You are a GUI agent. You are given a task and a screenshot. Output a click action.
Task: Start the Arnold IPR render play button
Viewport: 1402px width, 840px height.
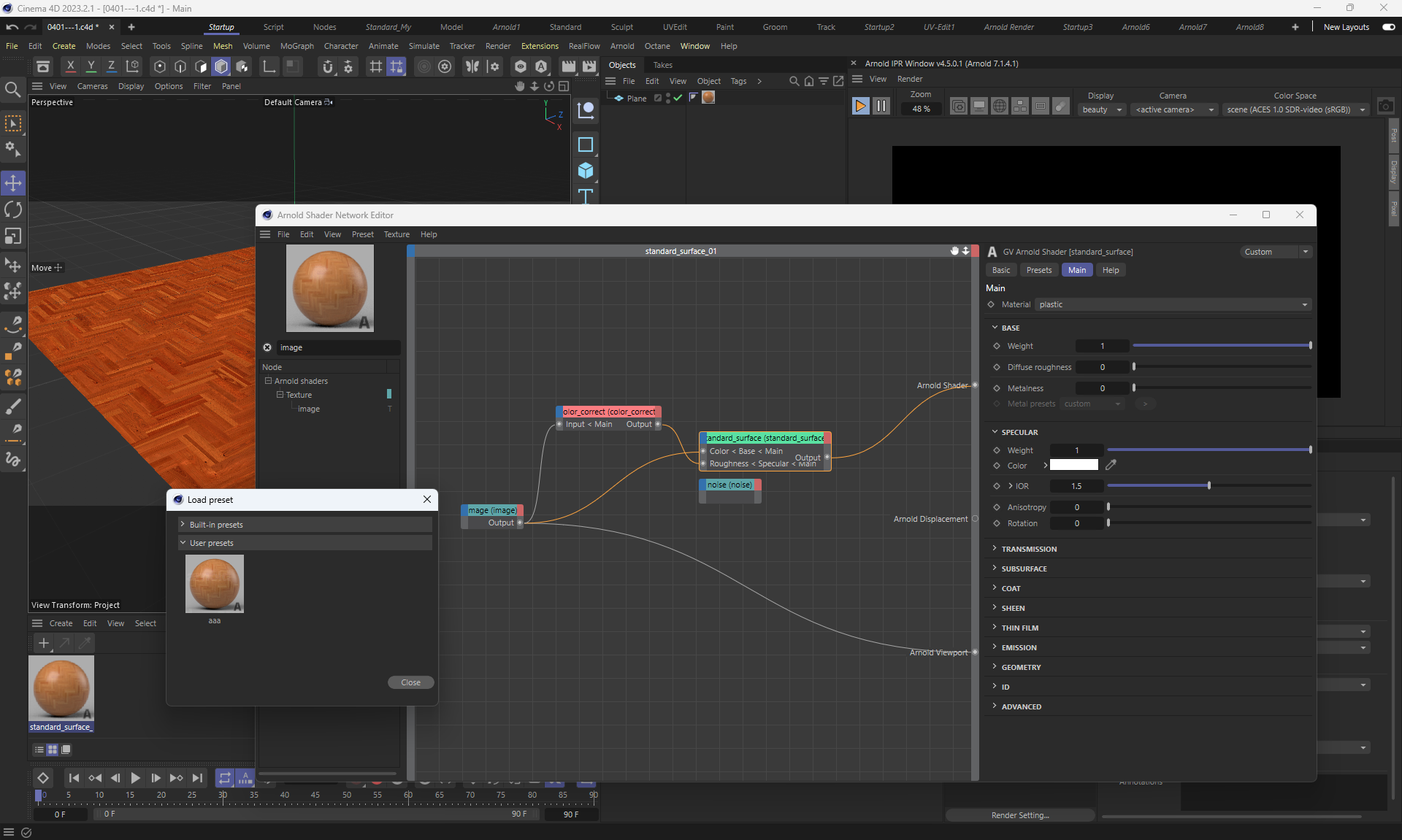(x=860, y=107)
